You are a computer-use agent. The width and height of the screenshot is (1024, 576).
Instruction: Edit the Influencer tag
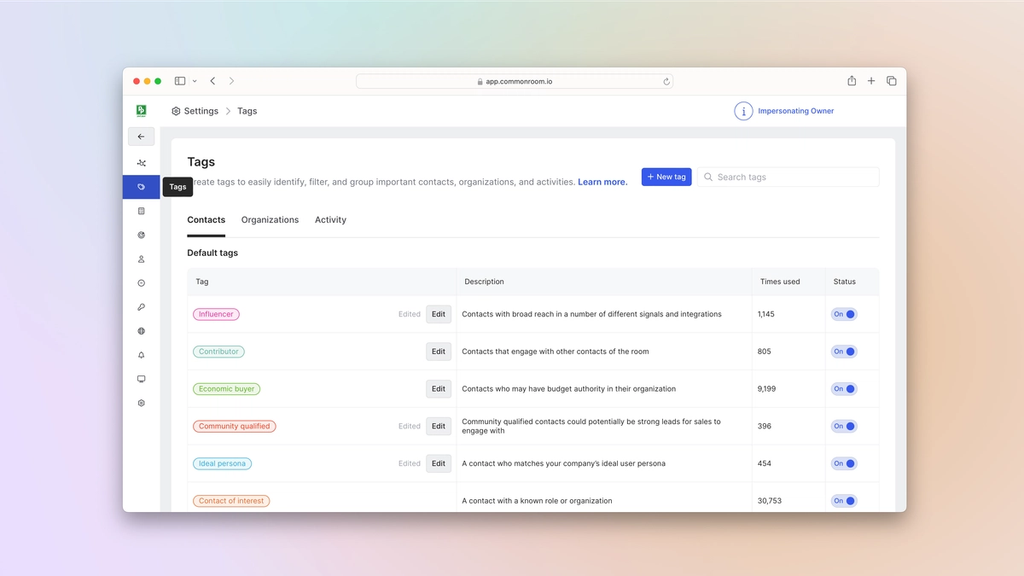(438, 314)
